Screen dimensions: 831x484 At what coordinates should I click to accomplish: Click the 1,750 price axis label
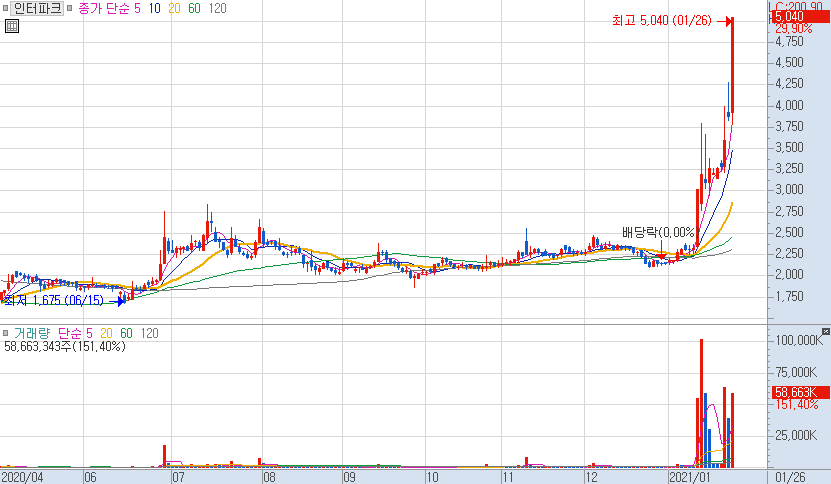(x=790, y=296)
